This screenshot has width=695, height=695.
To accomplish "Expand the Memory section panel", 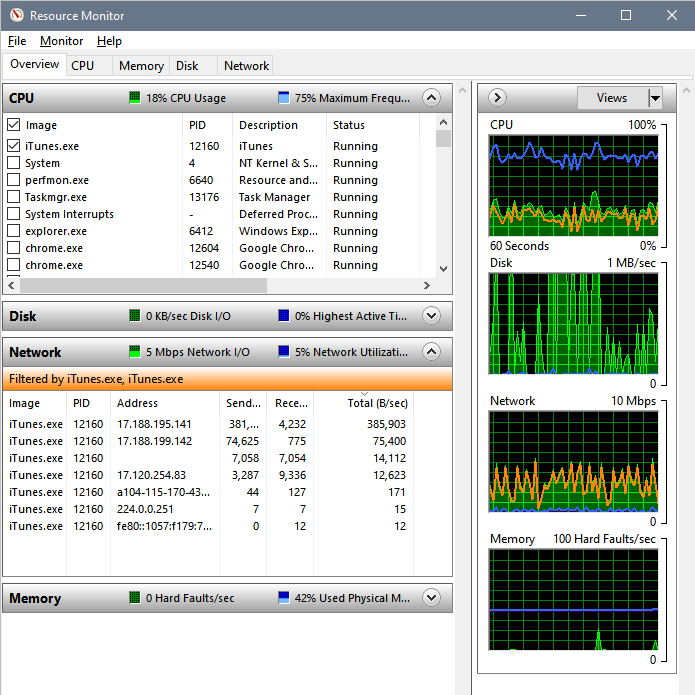I will tap(431, 598).
